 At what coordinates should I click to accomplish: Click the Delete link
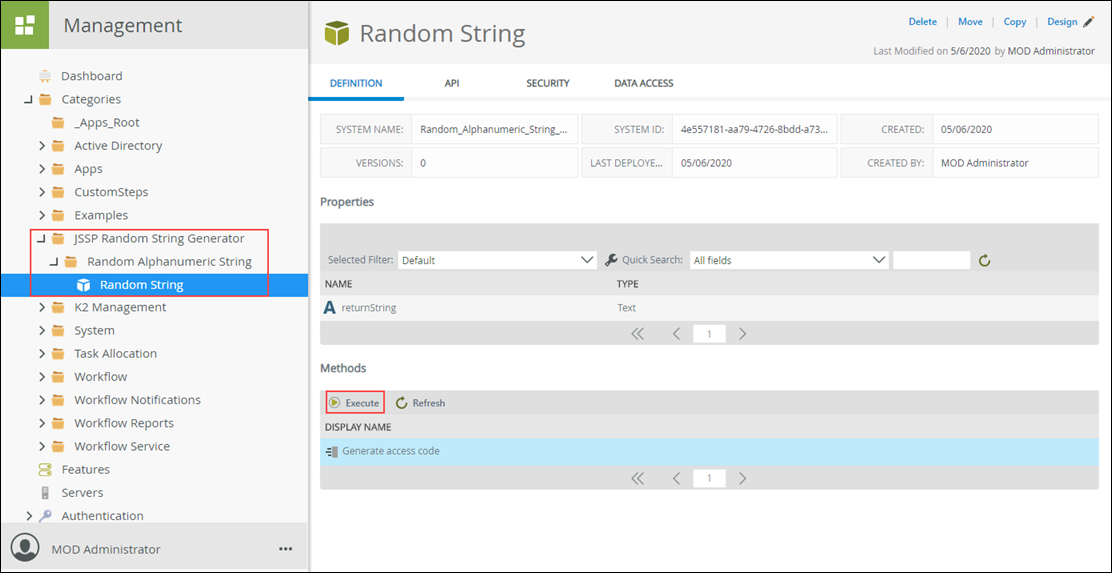922,22
